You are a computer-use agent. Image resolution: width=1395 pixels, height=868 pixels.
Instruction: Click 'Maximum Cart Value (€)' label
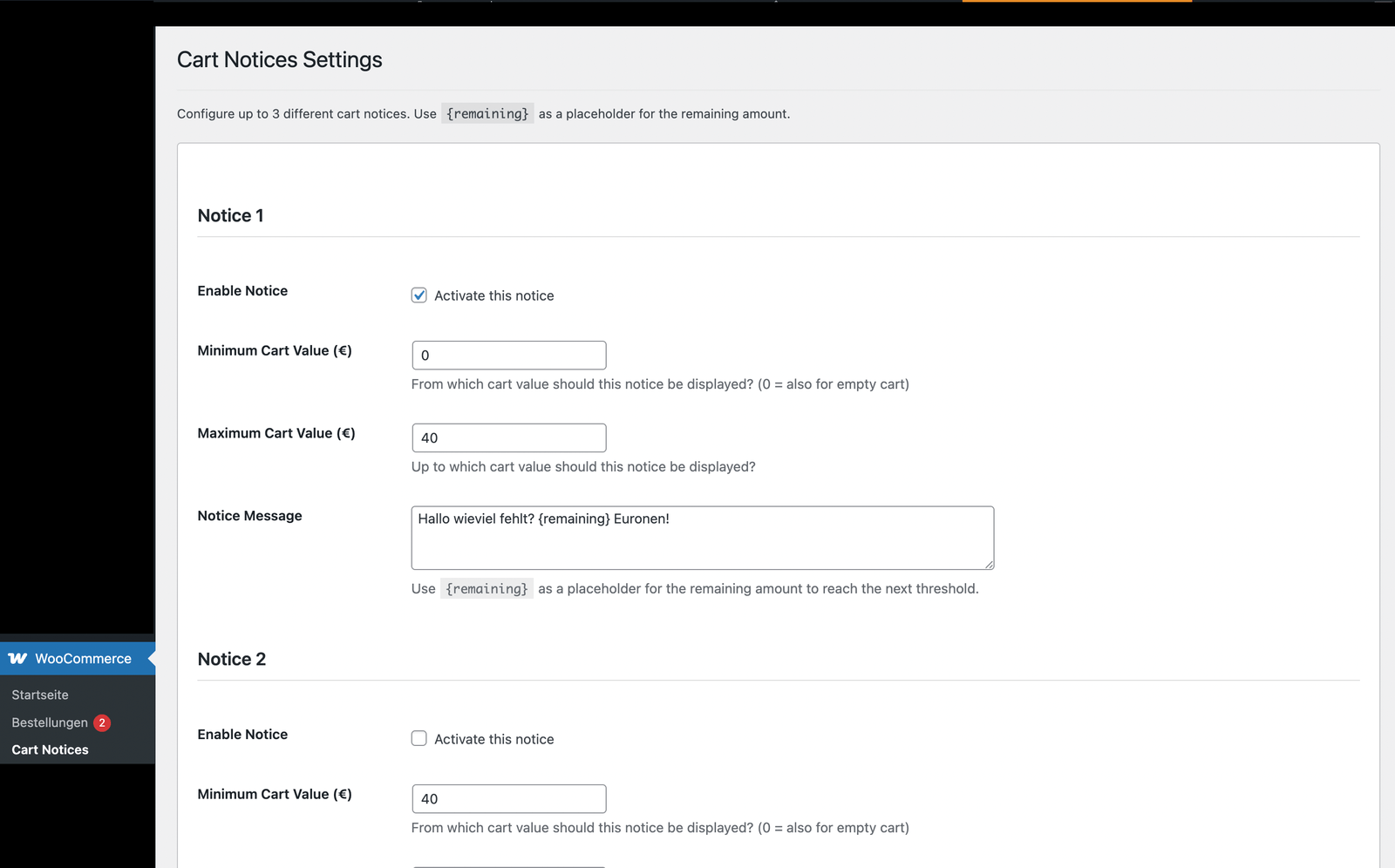pyautogui.click(x=276, y=433)
